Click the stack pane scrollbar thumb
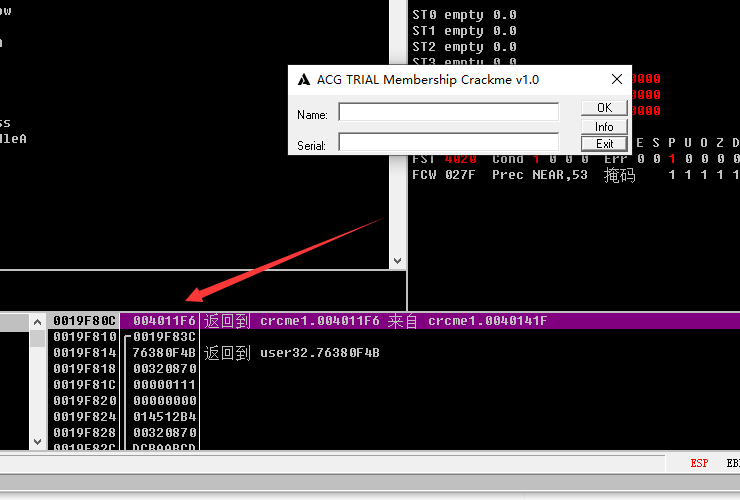This screenshot has width=740, height=500. tap(38, 339)
